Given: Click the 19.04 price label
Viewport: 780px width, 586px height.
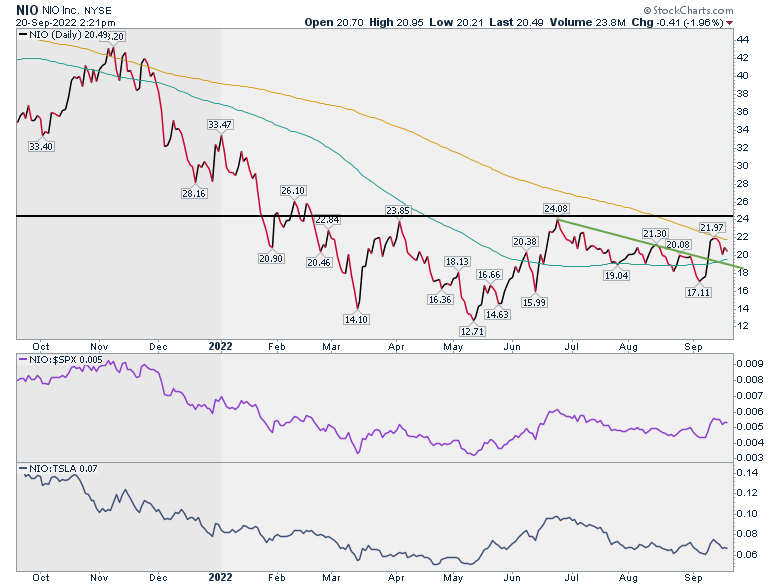Looking at the screenshot, I should pos(616,276).
